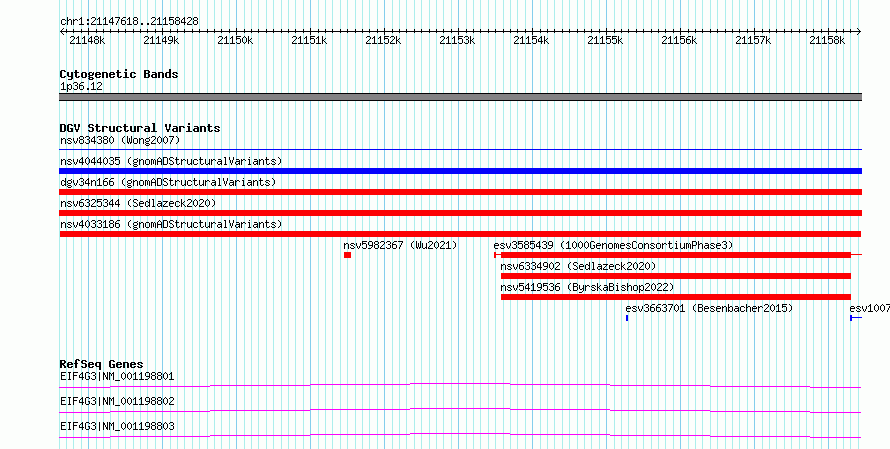The height and width of the screenshot is (449, 890).
Task: Open the nsv4033186 (gnomADStructuralVariants) label
Action: tap(171, 224)
